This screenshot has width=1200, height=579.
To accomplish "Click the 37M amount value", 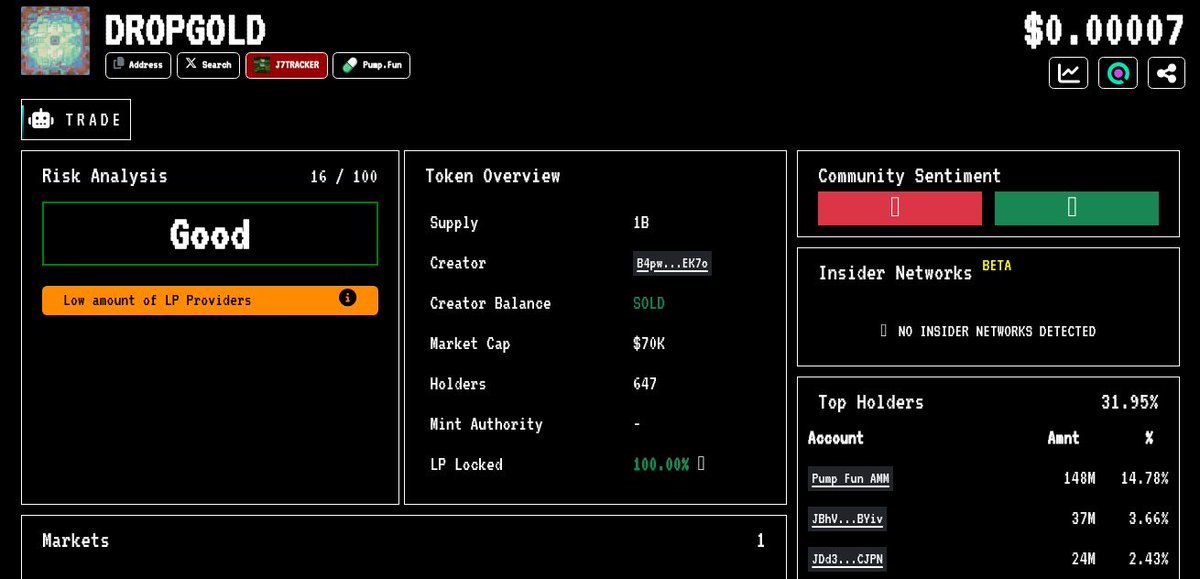I will 1083,519.
